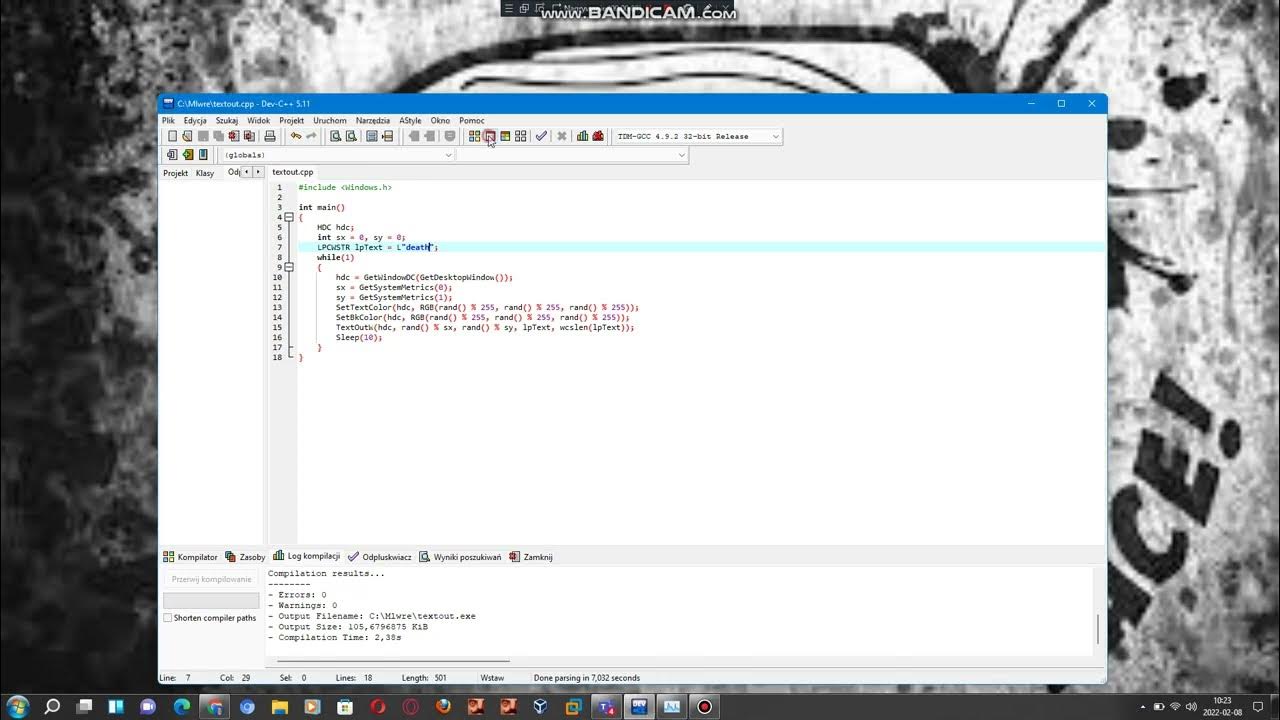
Task: Open the Log kompilacji bottom tab
Action: point(307,556)
